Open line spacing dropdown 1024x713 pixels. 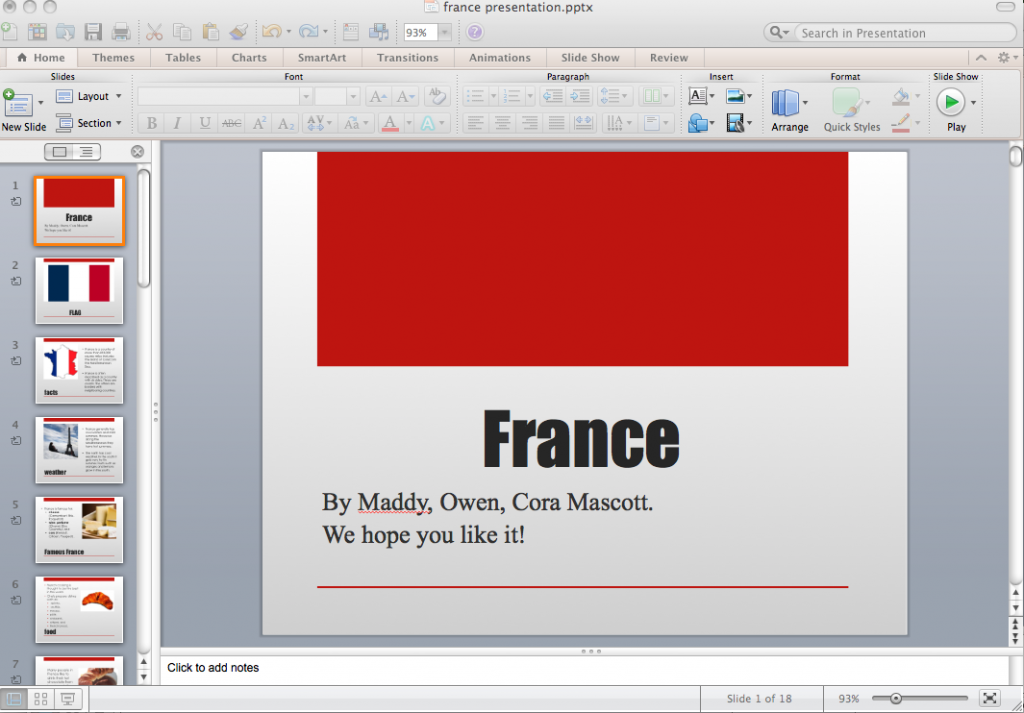[x=615, y=97]
